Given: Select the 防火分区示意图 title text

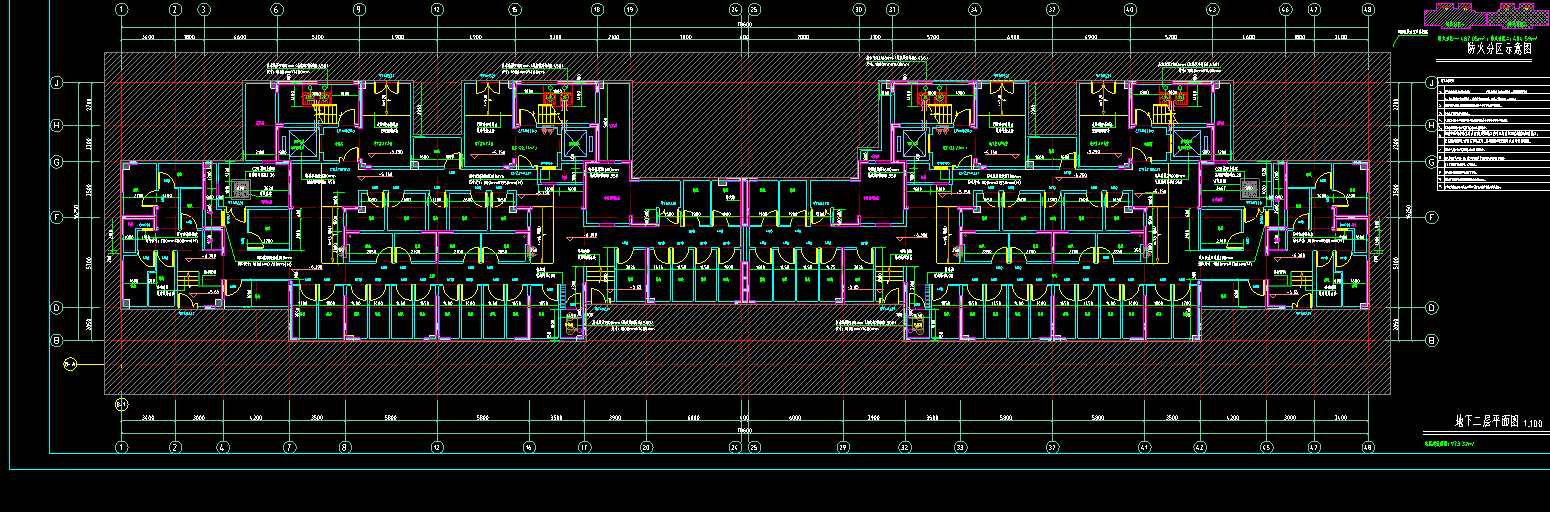Looking at the screenshot, I should click(x=1498, y=47).
